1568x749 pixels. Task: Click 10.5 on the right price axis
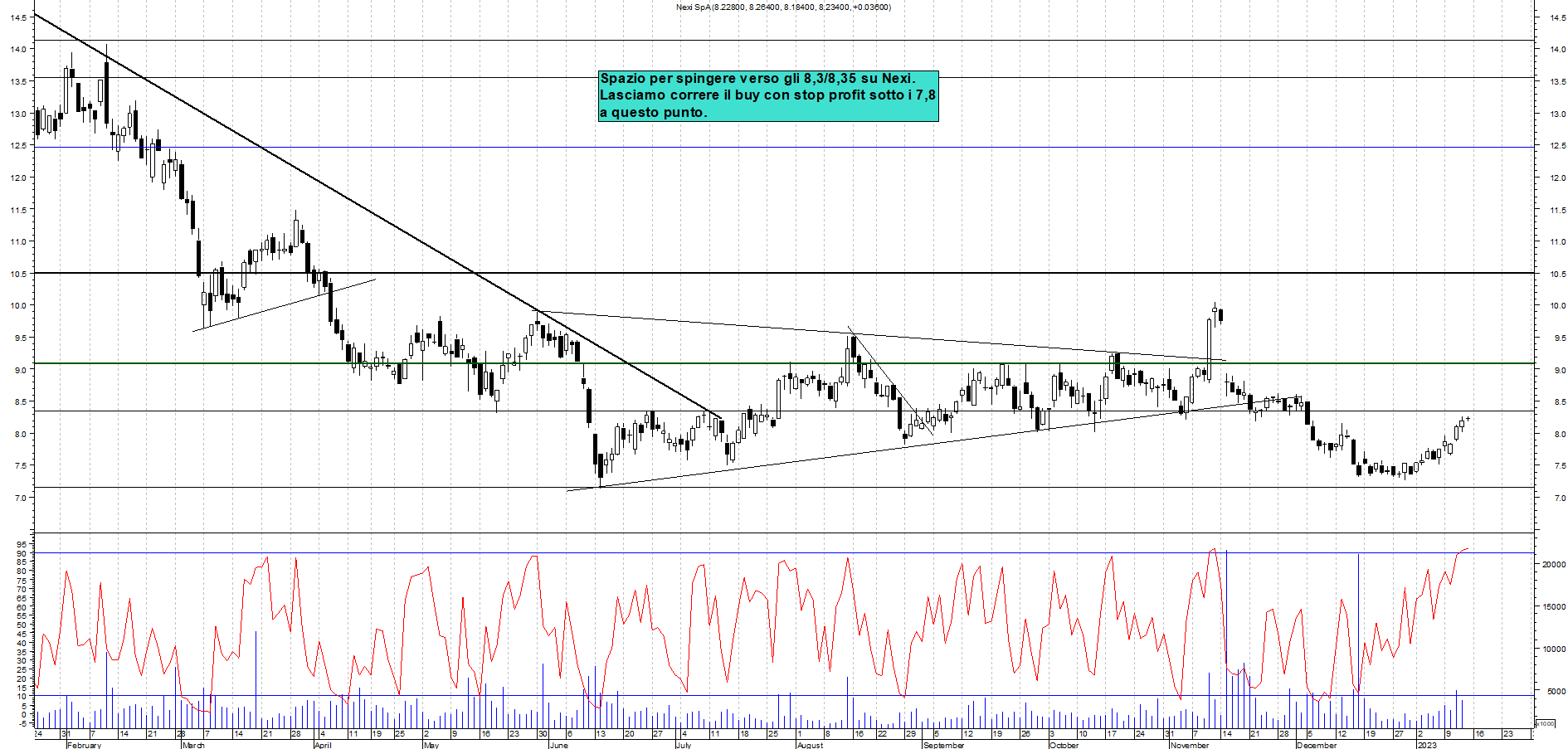pos(1558,274)
